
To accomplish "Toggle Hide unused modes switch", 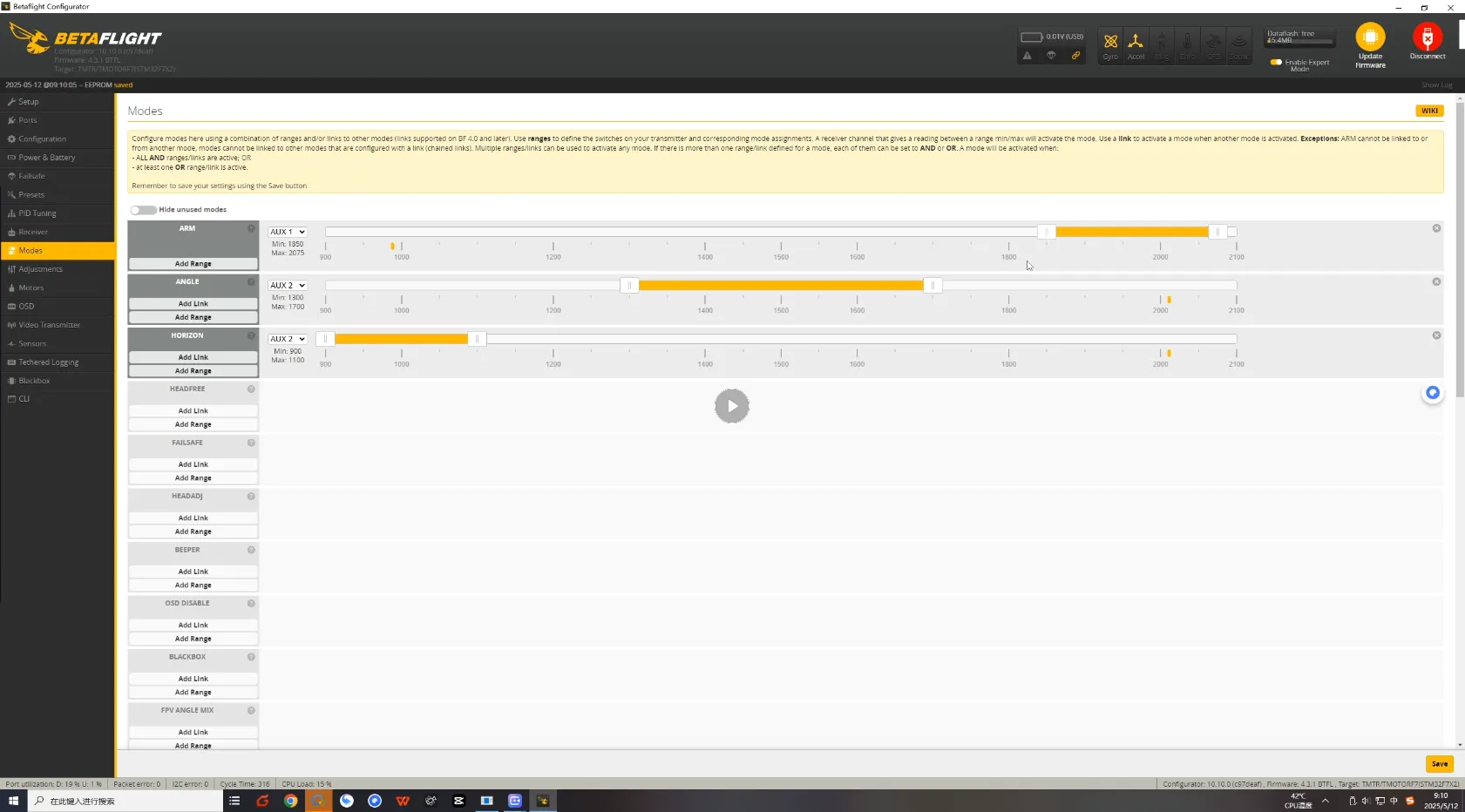I will [143, 210].
